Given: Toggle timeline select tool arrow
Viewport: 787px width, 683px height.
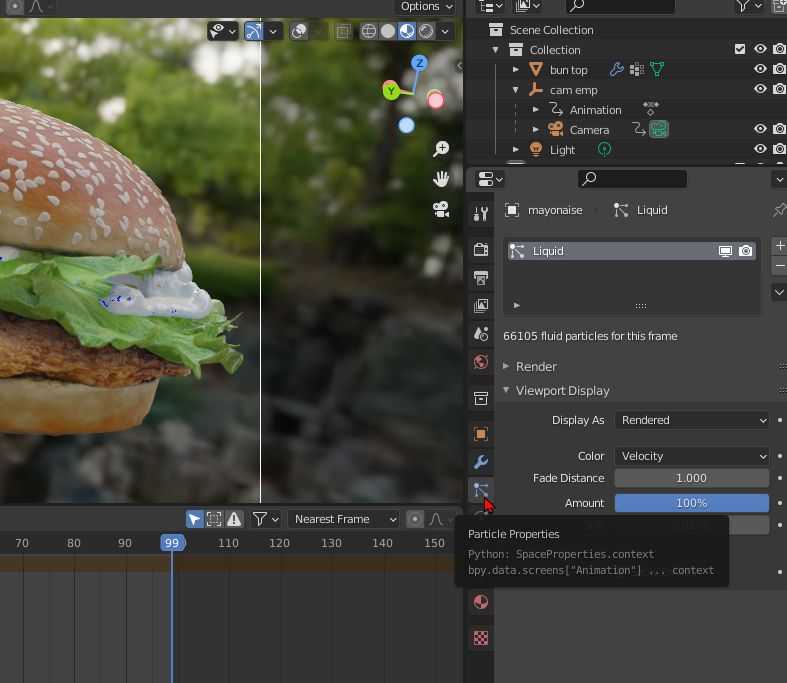Looking at the screenshot, I should coord(194,519).
